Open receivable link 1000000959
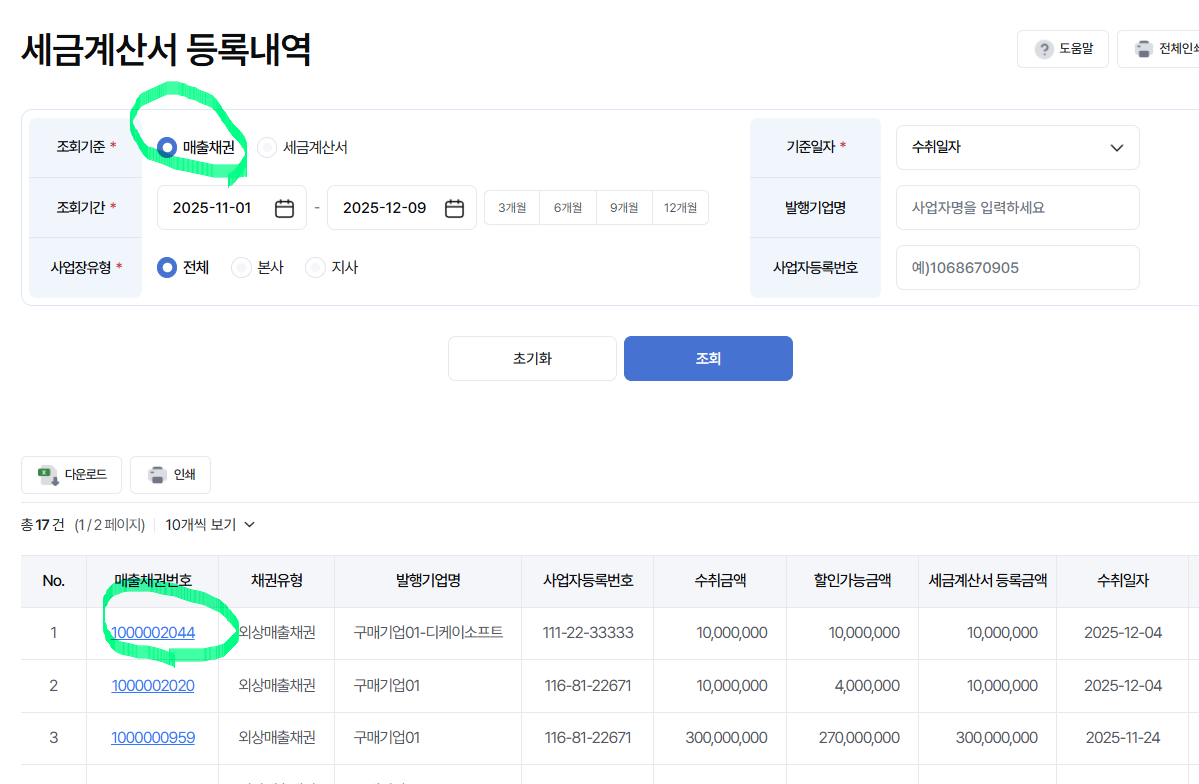 [153, 738]
